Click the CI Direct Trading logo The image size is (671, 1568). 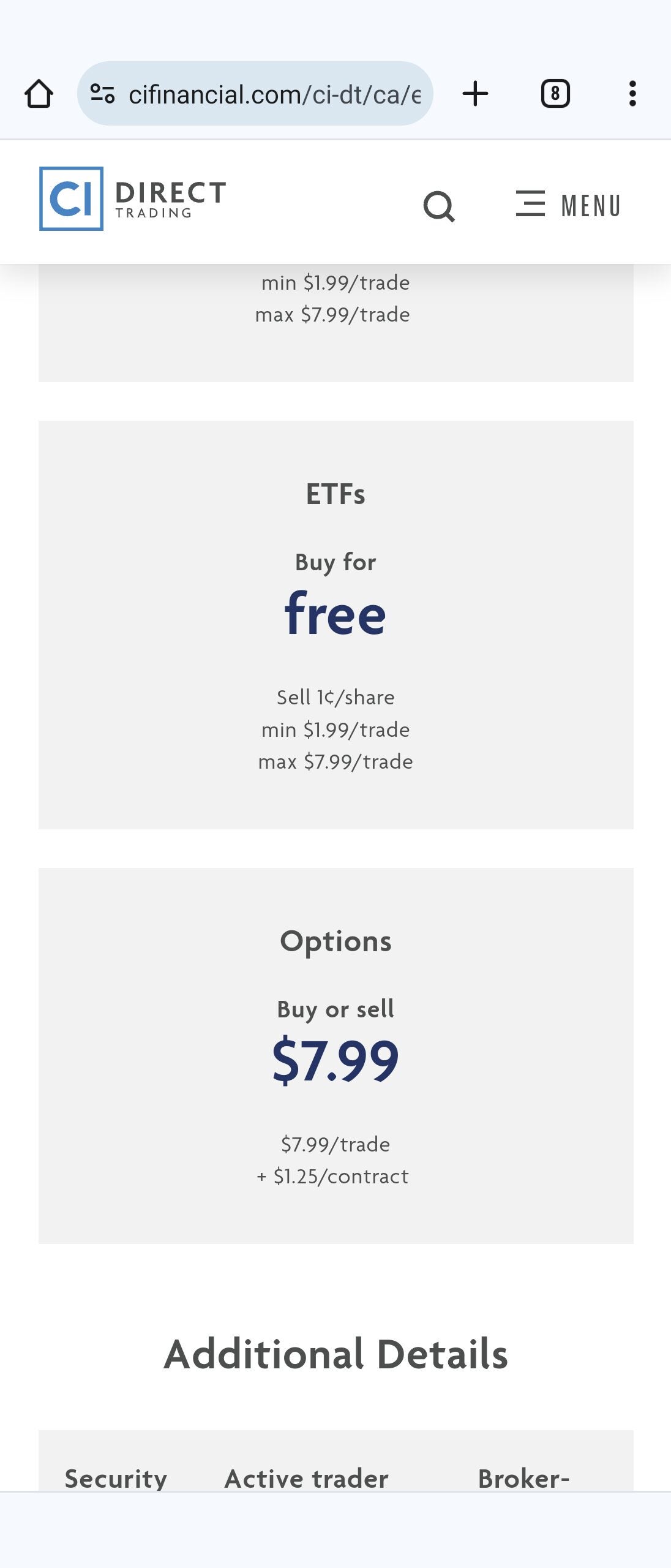(132, 198)
